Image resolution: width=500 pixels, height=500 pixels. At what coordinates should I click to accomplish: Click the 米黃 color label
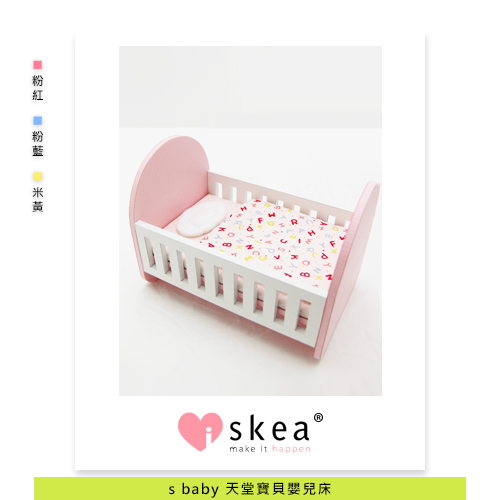[38, 200]
